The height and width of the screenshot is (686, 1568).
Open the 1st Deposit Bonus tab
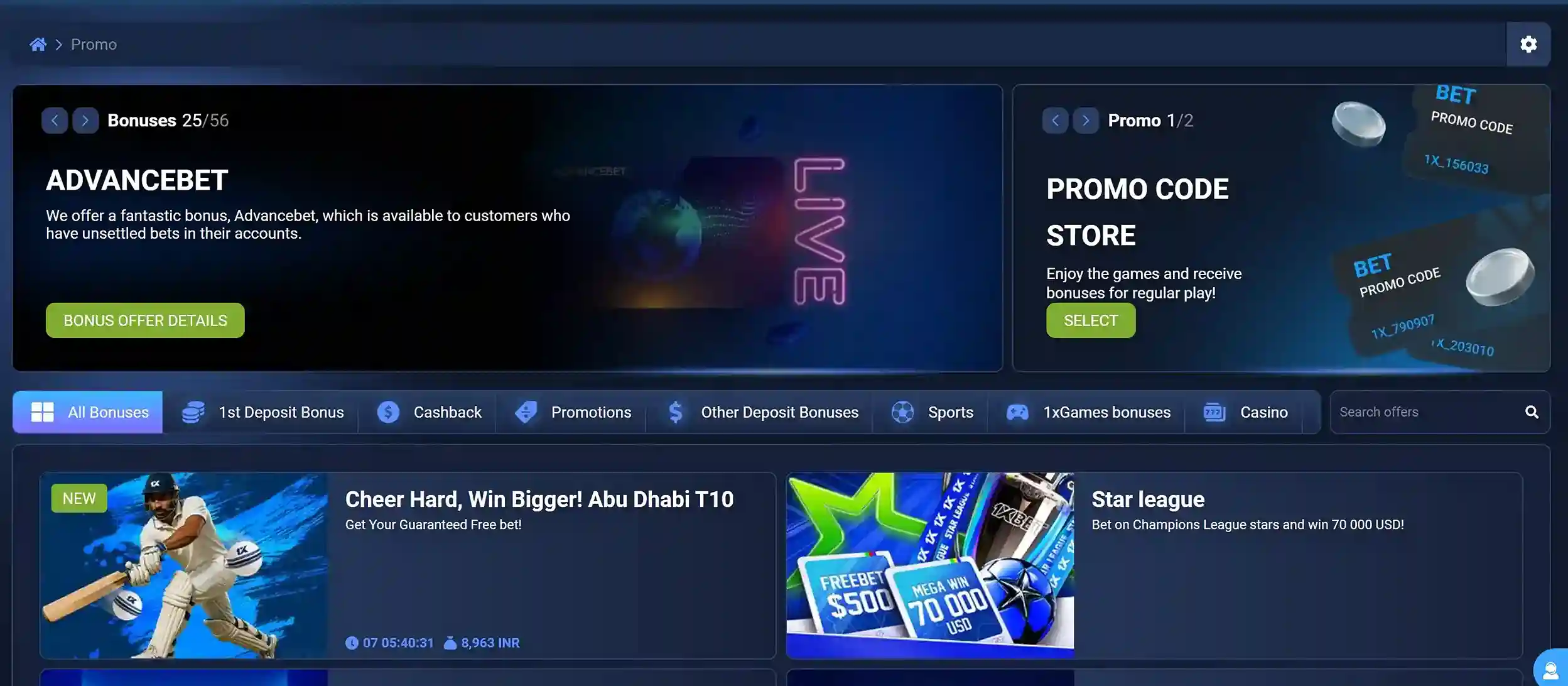[x=262, y=412]
